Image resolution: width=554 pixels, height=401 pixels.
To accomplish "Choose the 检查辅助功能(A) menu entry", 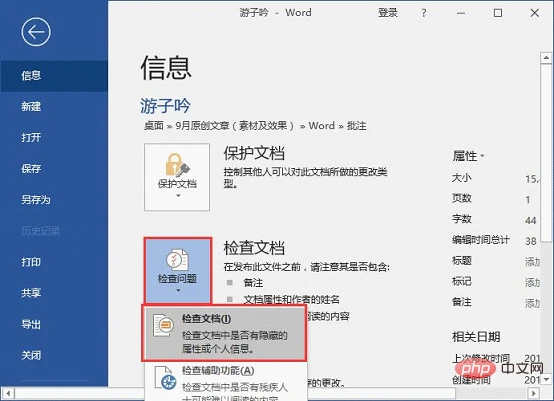I will click(226, 383).
